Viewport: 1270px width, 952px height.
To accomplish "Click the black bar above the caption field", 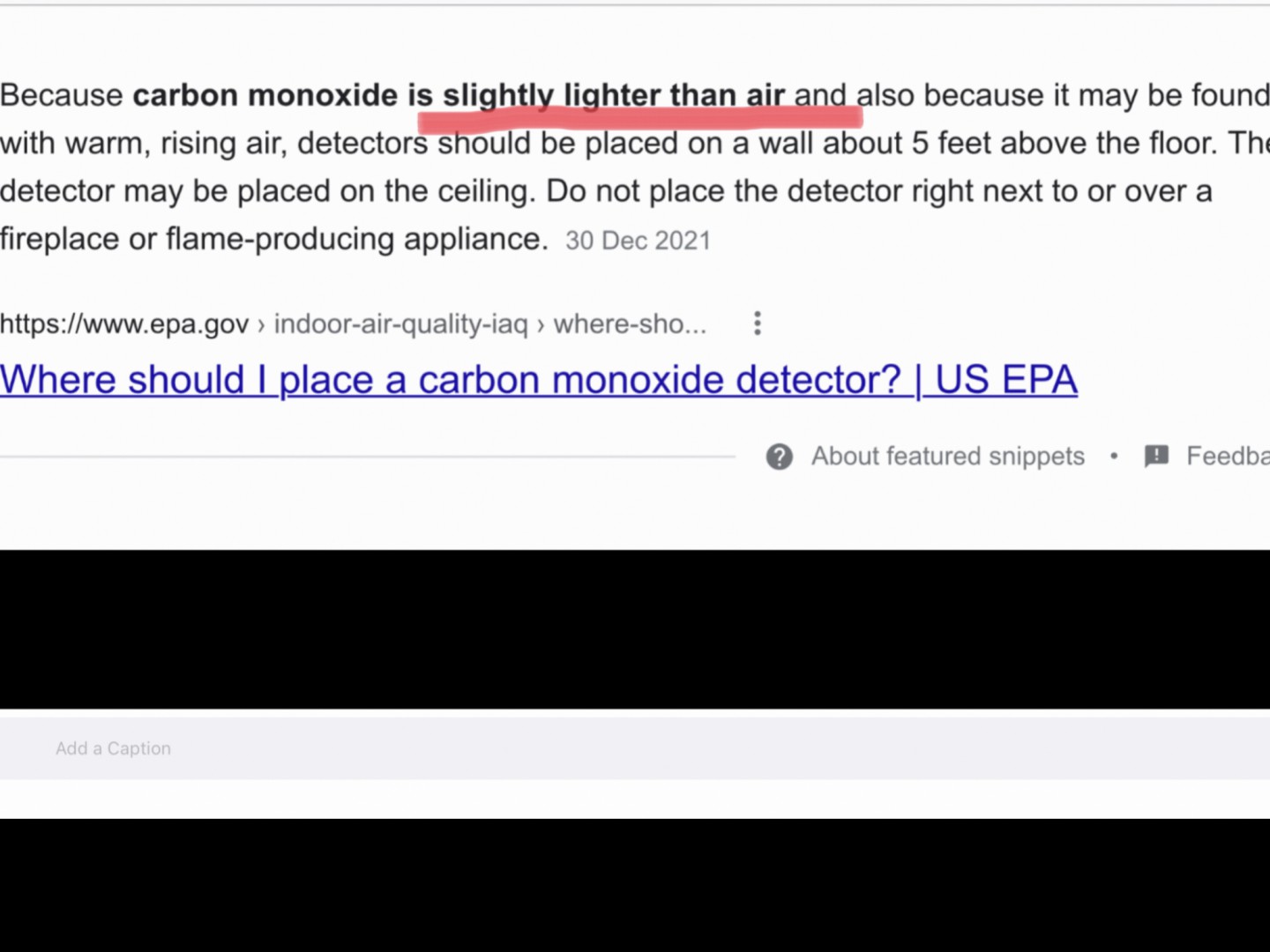I will tap(635, 628).
